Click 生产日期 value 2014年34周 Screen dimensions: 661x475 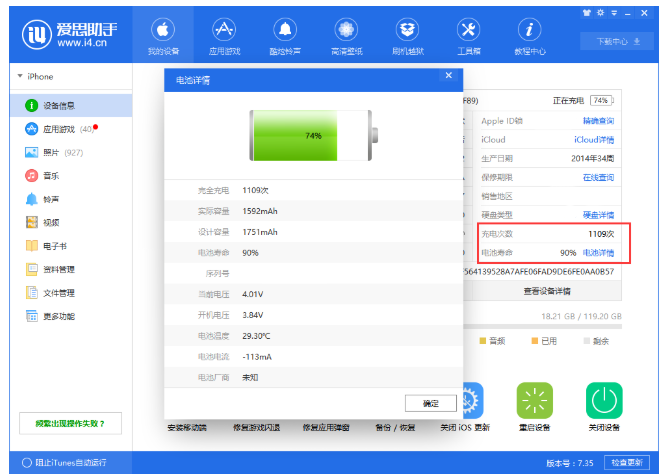coord(592,158)
